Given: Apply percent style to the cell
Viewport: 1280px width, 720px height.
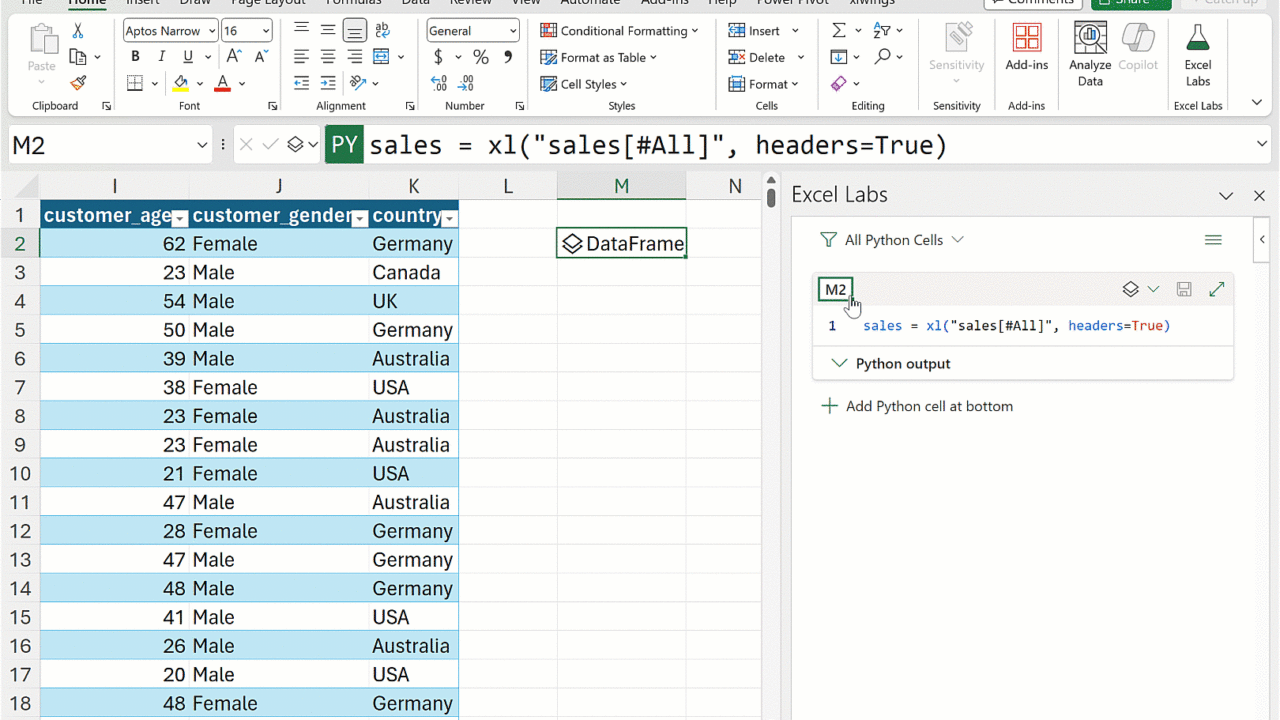Looking at the screenshot, I should pyautogui.click(x=481, y=57).
